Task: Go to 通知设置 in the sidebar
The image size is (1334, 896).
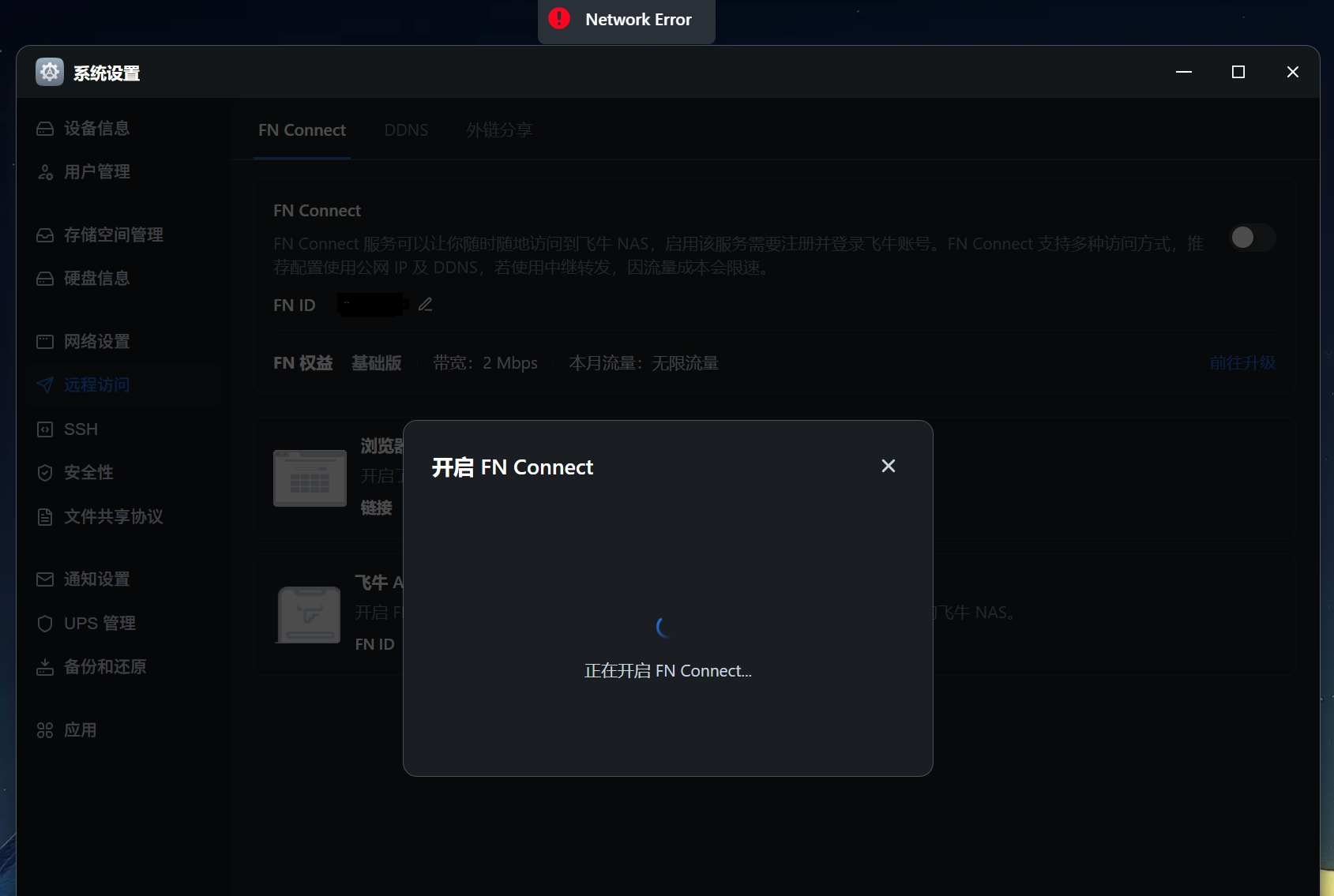Action: point(123,579)
